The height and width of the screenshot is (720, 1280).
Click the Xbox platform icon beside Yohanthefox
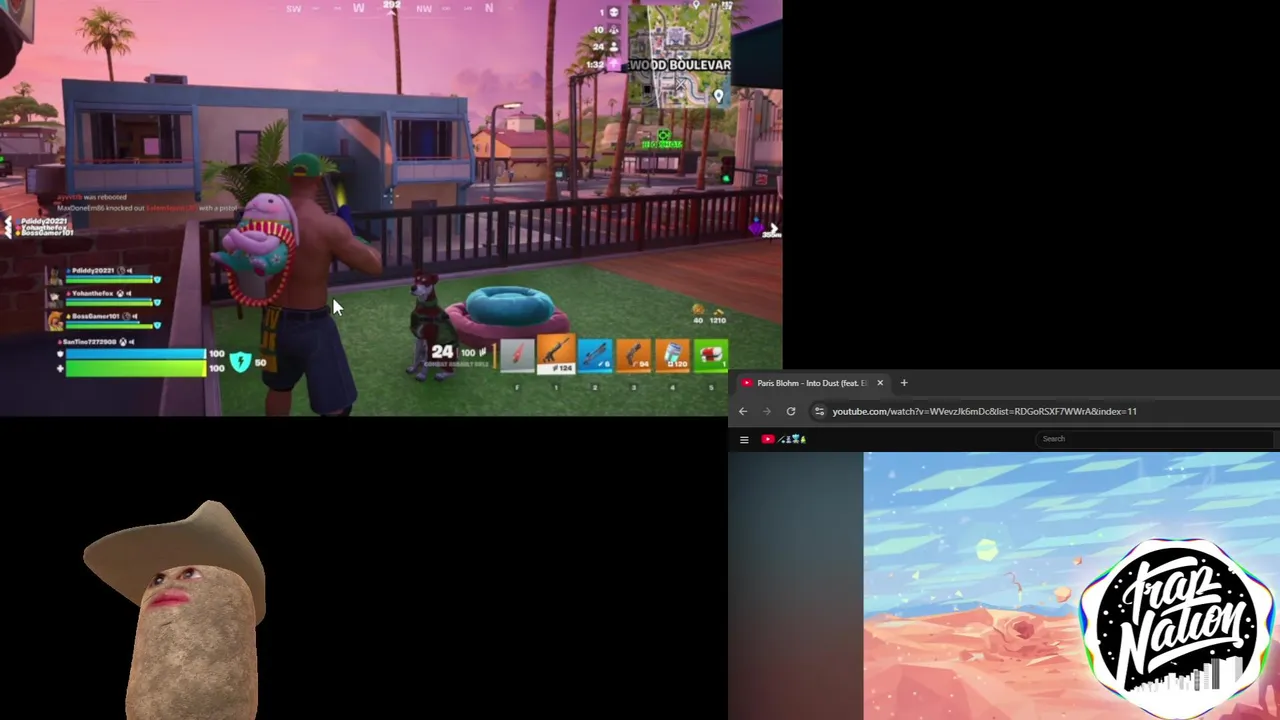(x=120, y=294)
